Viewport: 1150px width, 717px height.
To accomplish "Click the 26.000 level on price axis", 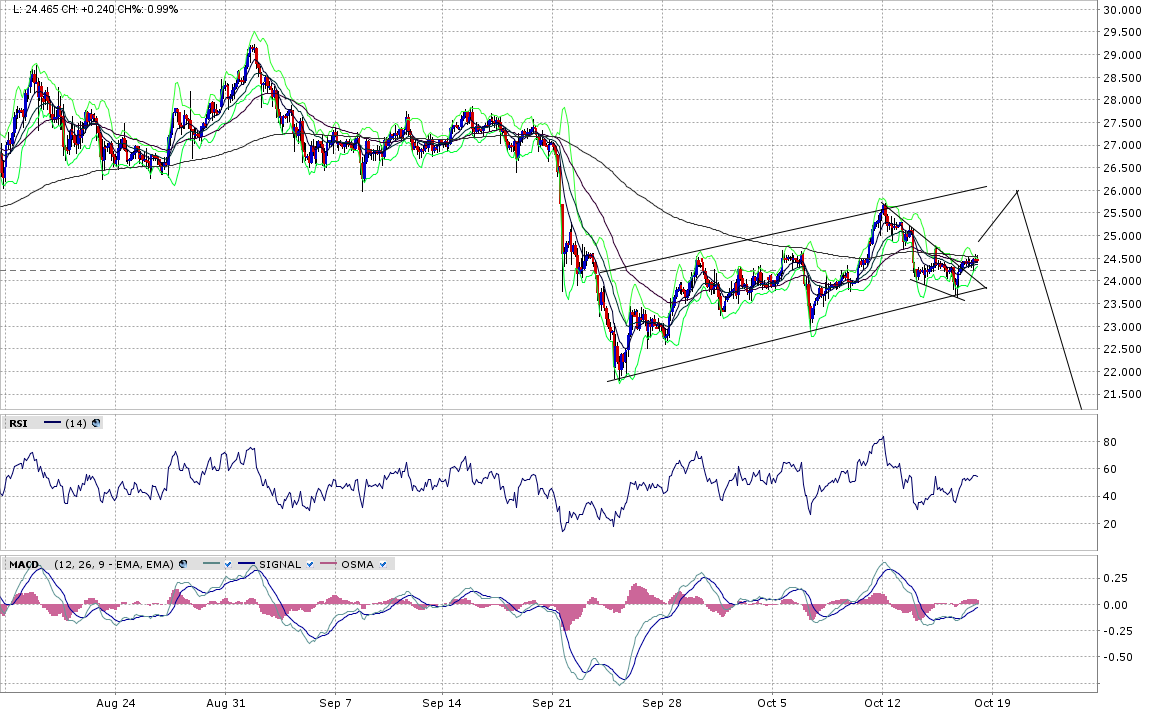I will tap(1120, 191).
